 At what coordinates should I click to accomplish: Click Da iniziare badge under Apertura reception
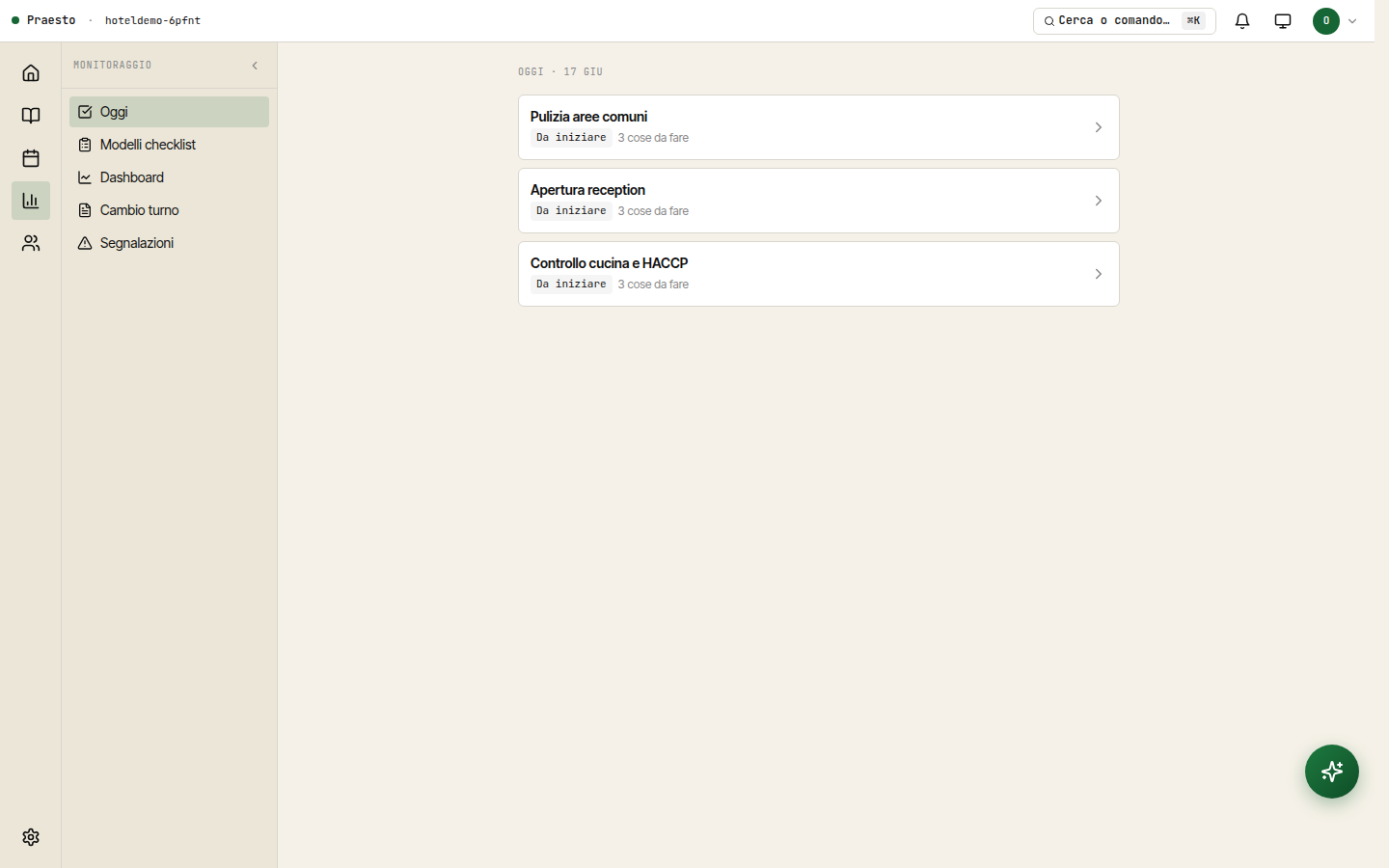[x=571, y=211]
